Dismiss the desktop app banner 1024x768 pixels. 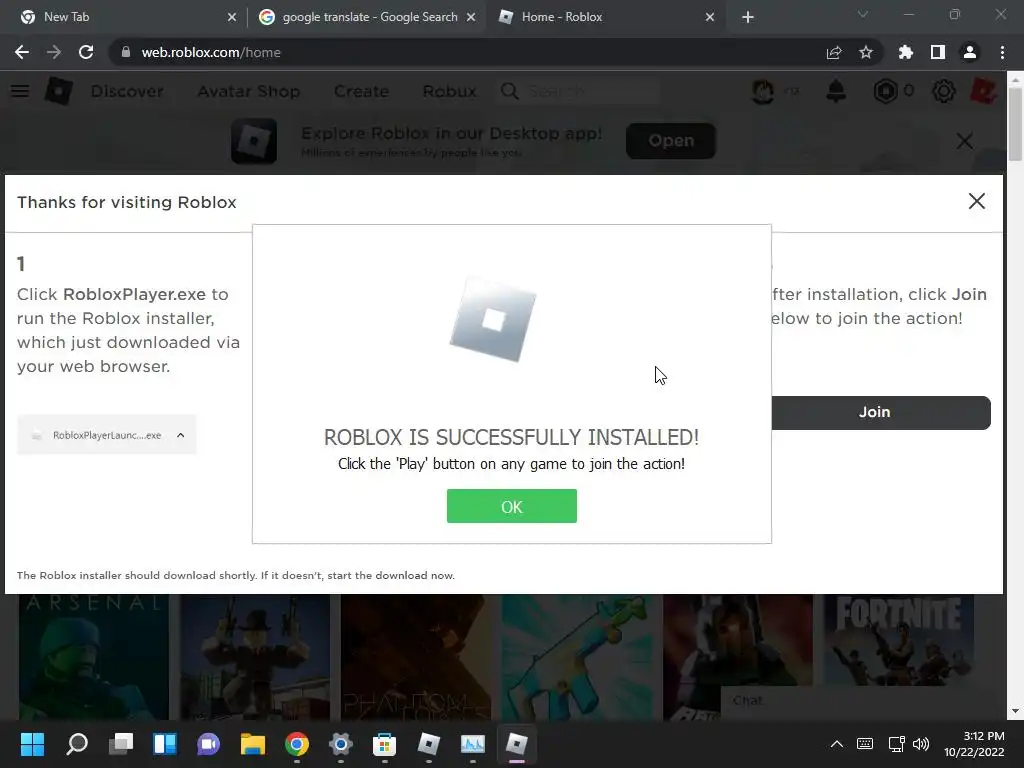(x=965, y=140)
